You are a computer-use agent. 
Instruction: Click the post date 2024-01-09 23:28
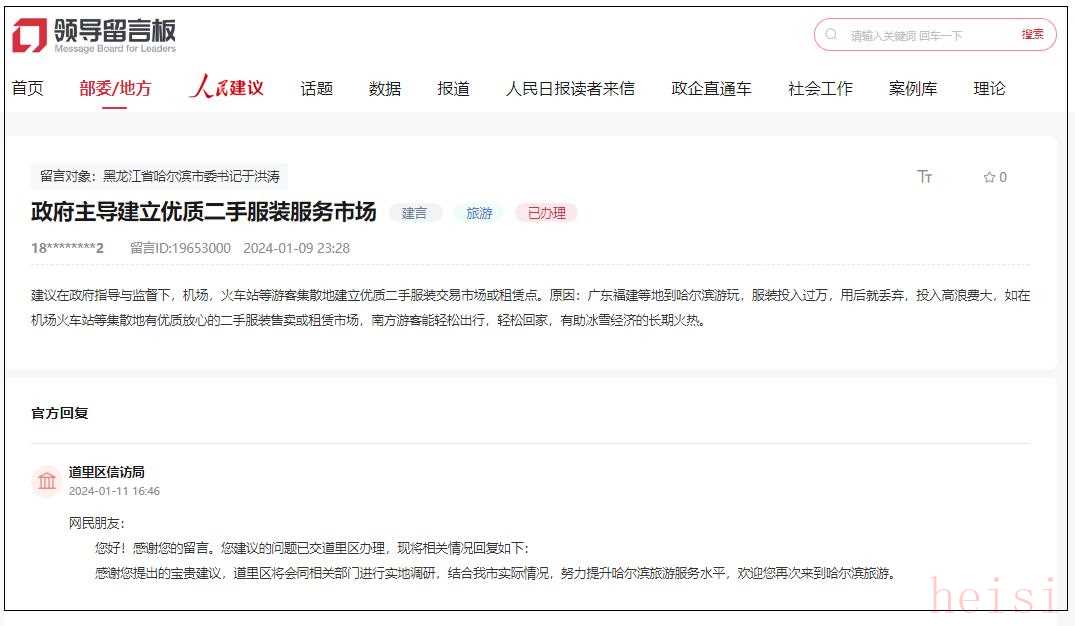point(296,248)
